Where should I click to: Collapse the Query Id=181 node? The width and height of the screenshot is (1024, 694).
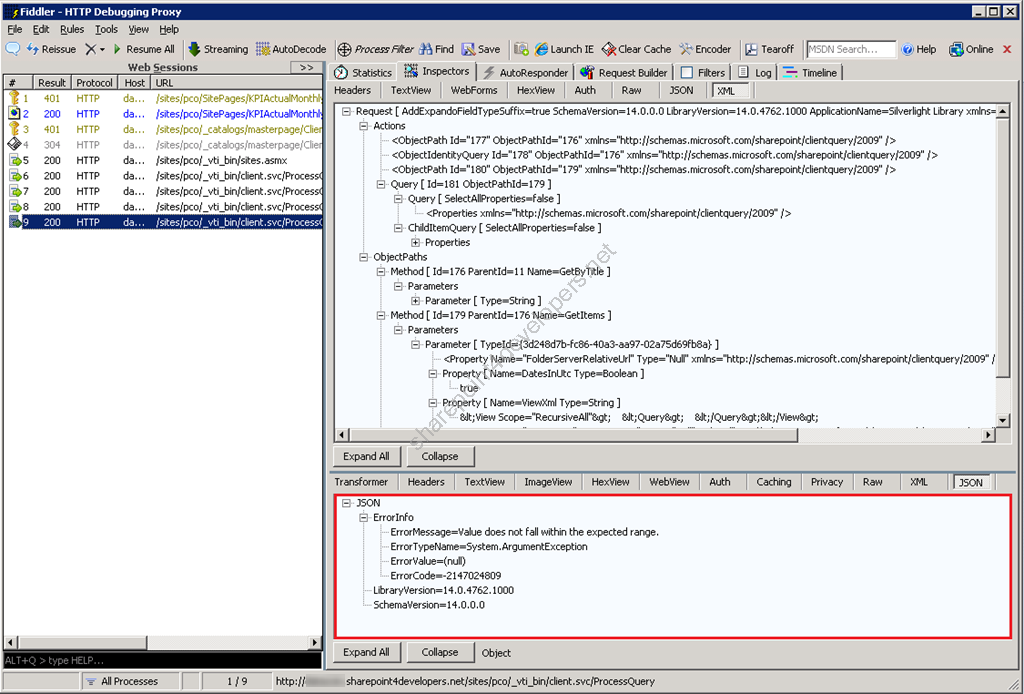click(x=381, y=184)
